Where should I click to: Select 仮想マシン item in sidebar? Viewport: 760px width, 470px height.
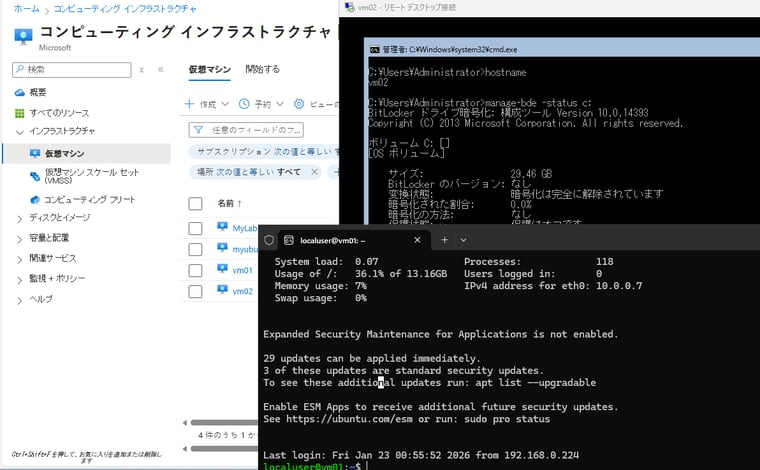[86, 153]
